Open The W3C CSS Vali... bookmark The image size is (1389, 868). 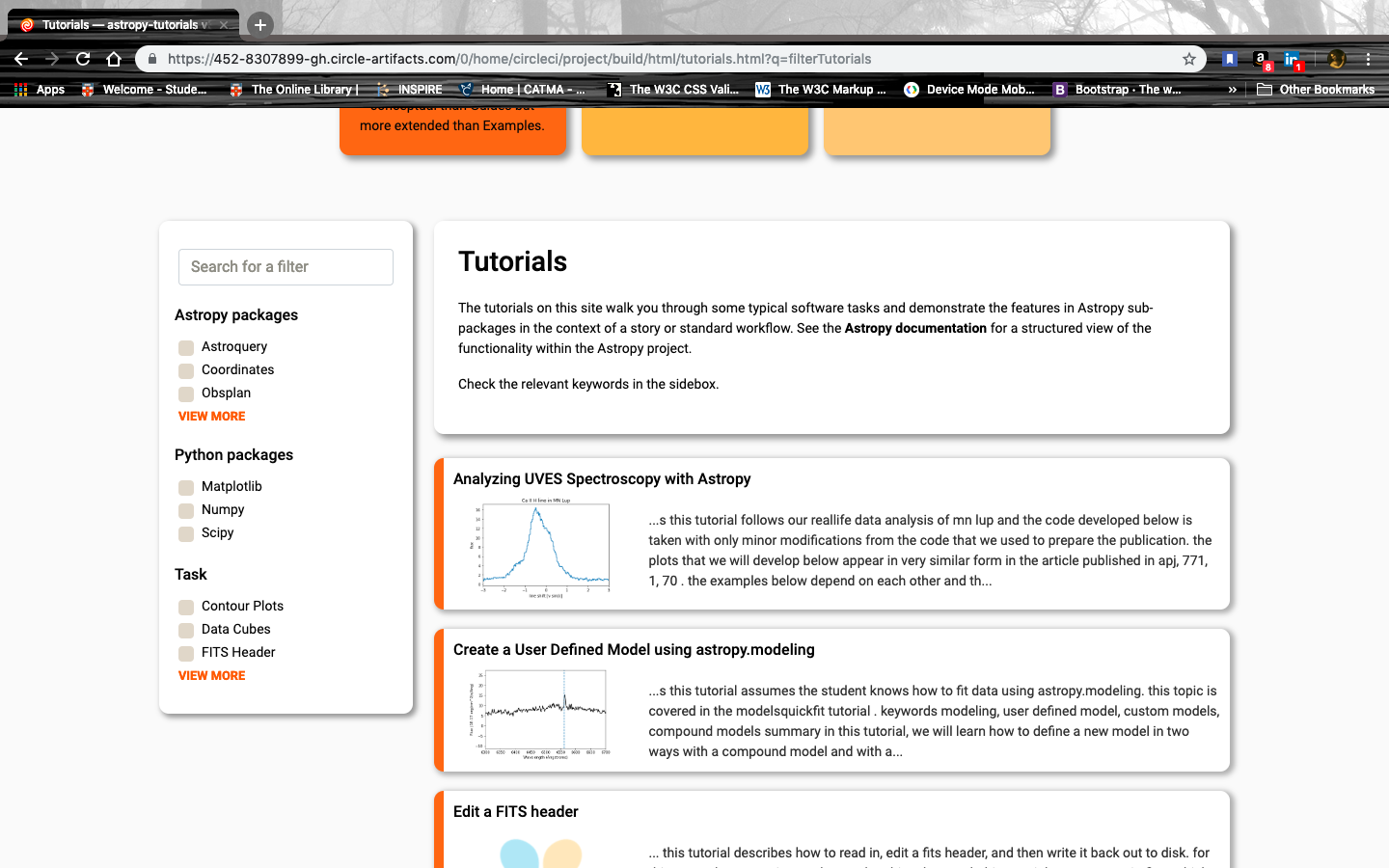(x=673, y=90)
